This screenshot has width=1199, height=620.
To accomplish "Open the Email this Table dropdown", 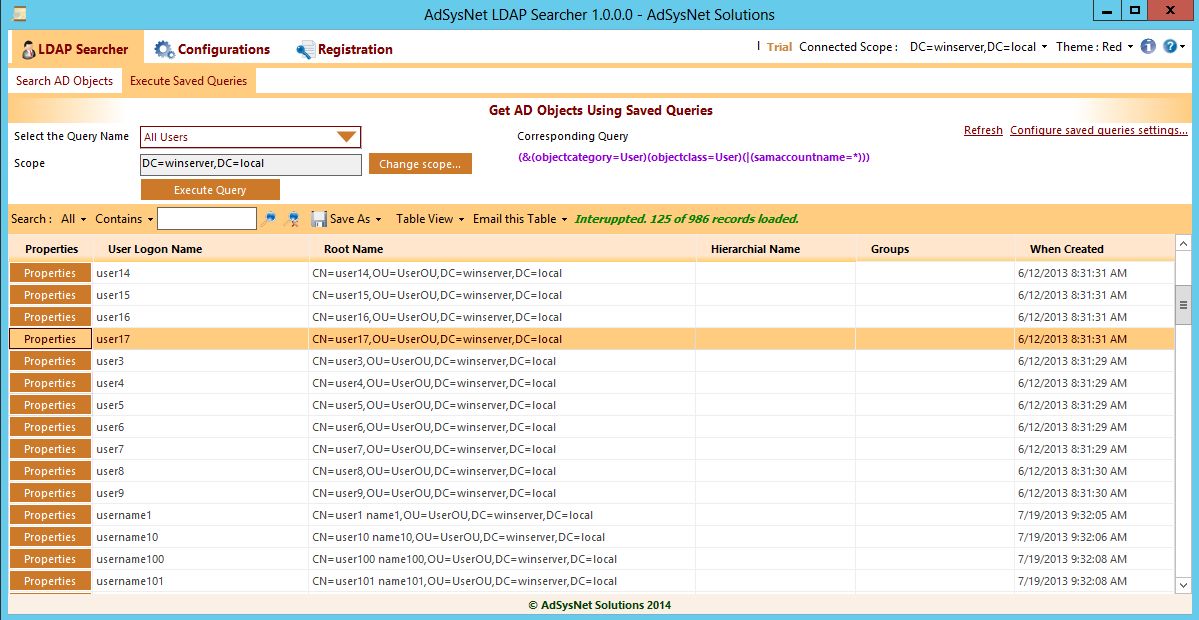I will click(520, 219).
